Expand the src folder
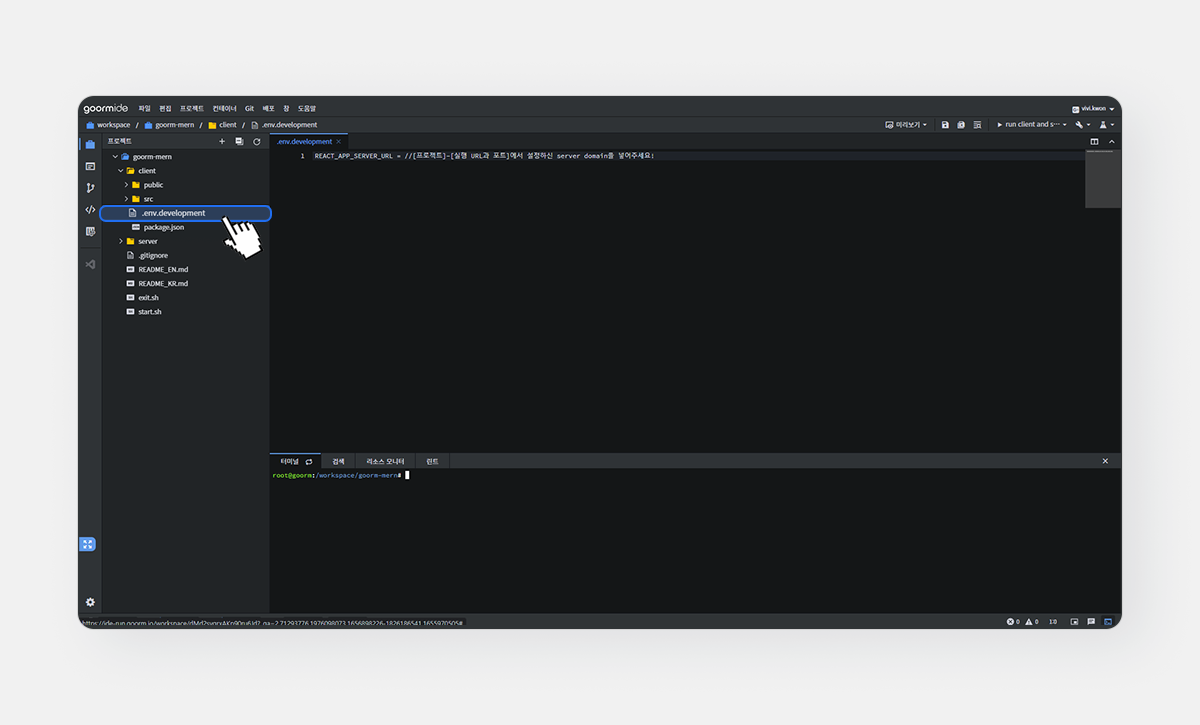The height and width of the screenshot is (725, 1200). pyautogui.click(x=126, y=199)
